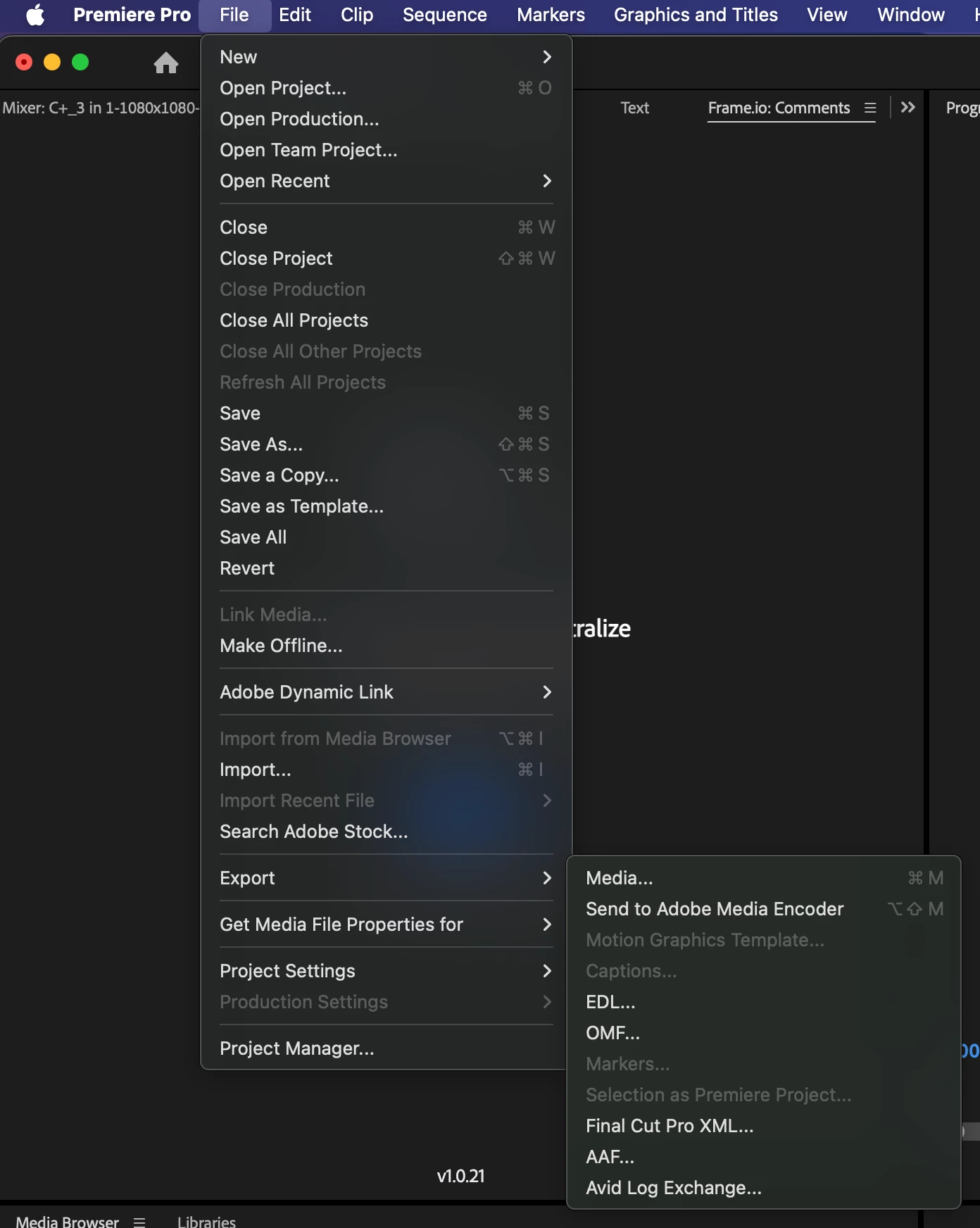
Task: Choose Make Offline...
Action: 386,646
